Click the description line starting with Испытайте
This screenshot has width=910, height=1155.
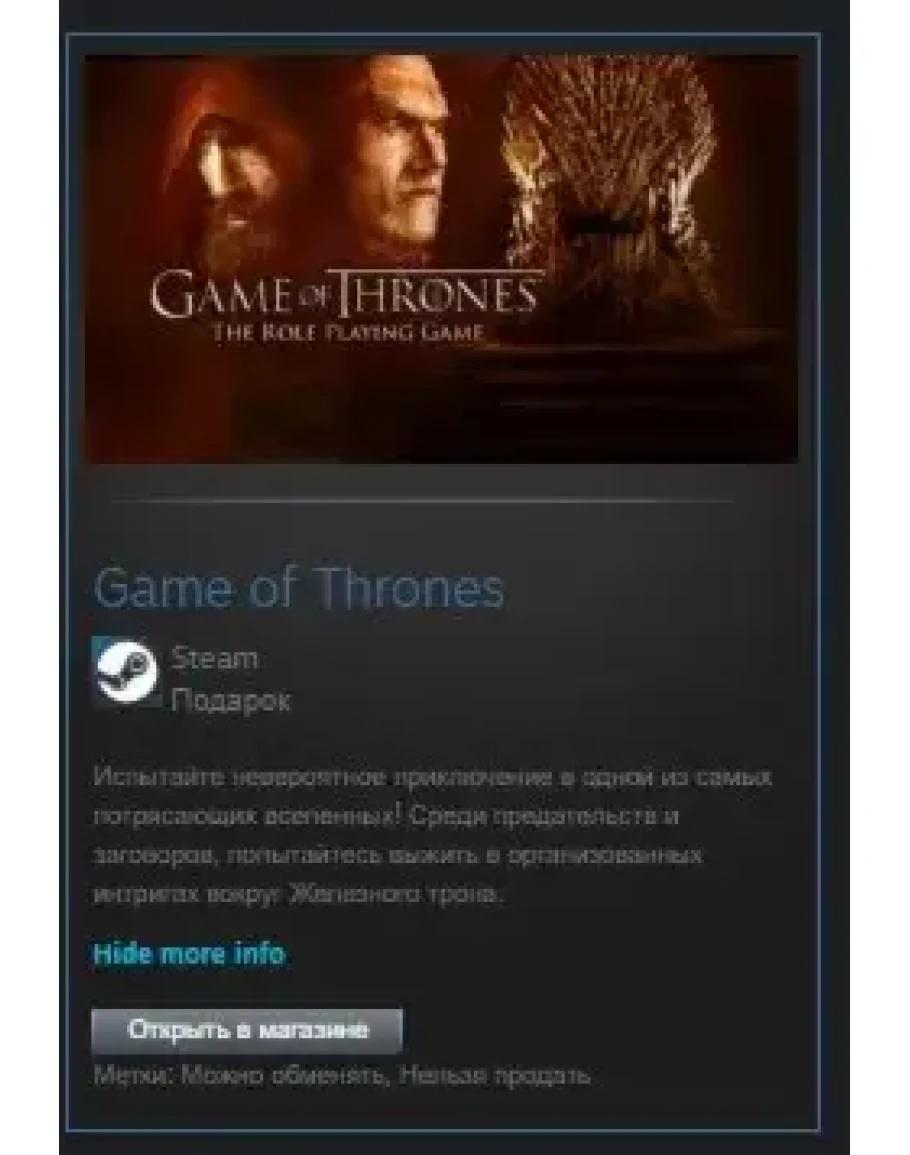pos(433,777)
